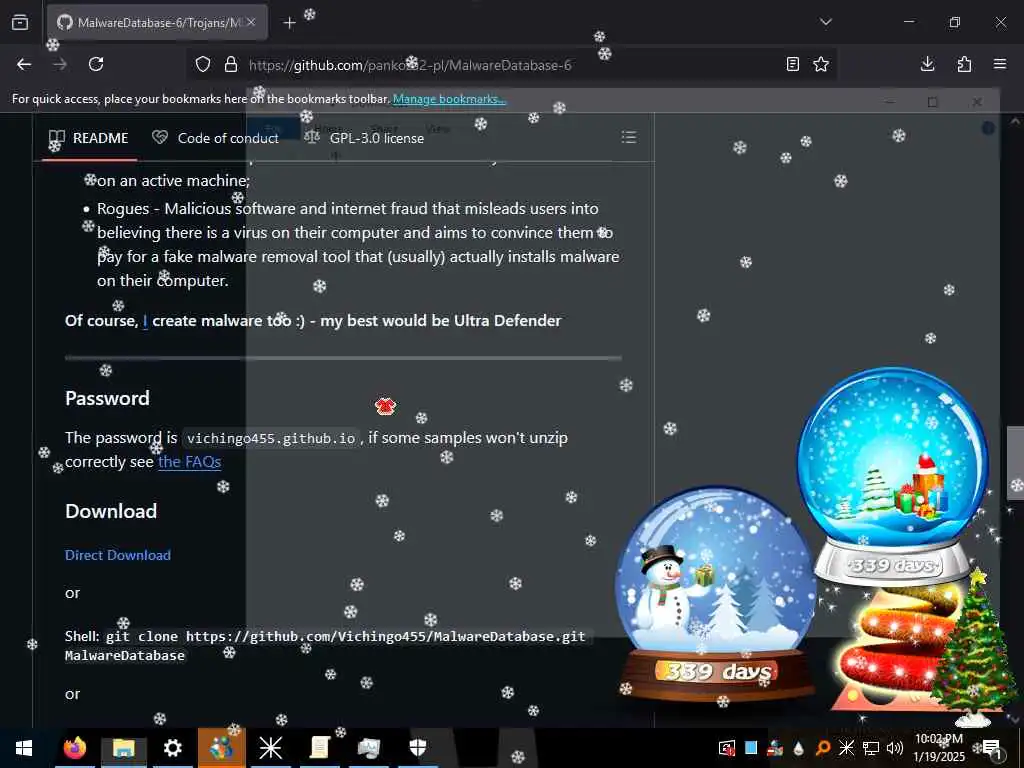The width and height of the screenshot is (1024, 768).
Task: Click the presents snow globe widget
Action: 893,475
